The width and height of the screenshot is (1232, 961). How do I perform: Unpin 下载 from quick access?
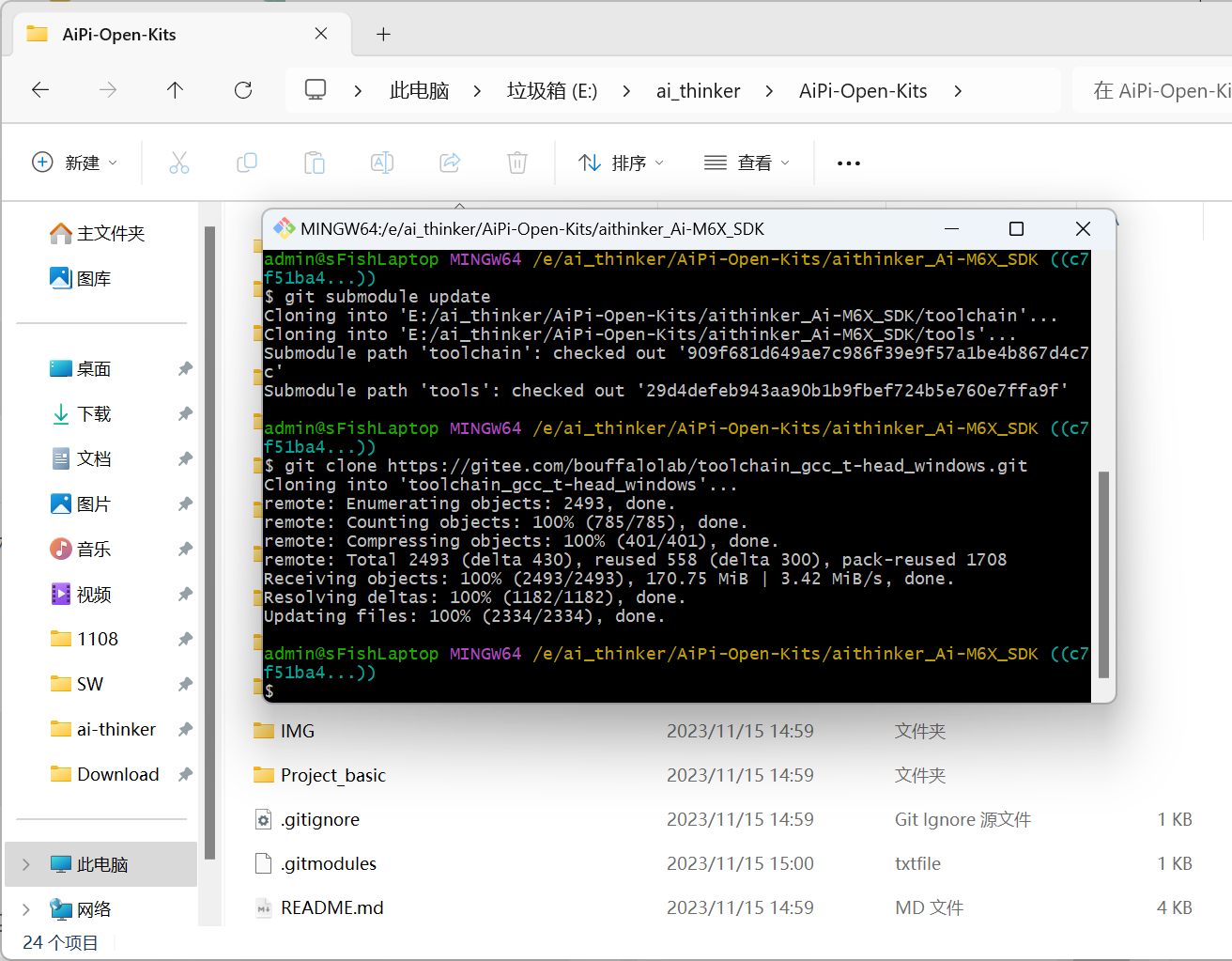pos(185,414)
